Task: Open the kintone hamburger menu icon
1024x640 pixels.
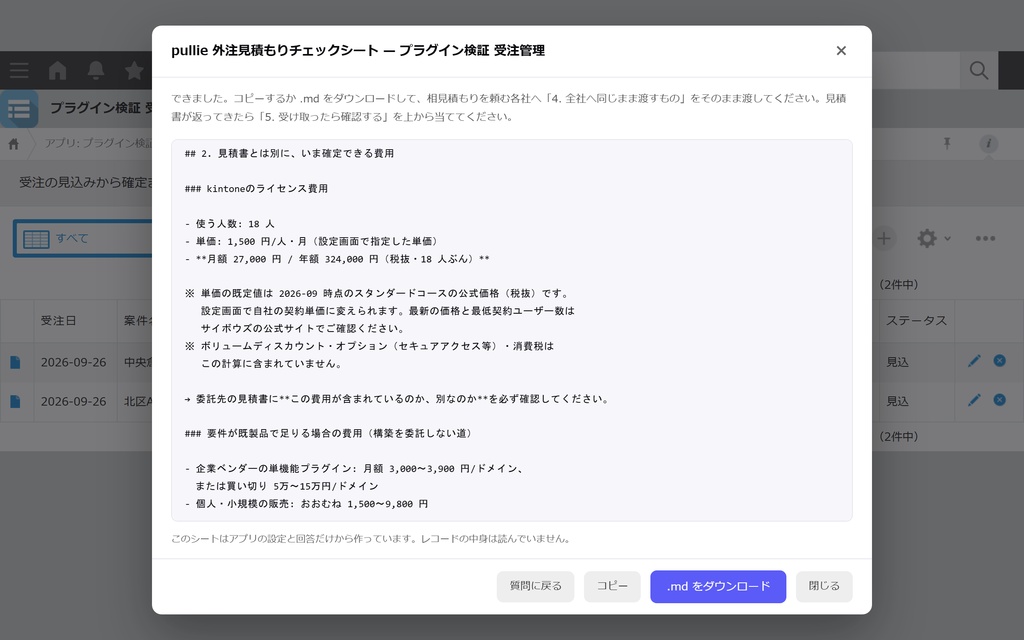Action: tap(19, 71)
